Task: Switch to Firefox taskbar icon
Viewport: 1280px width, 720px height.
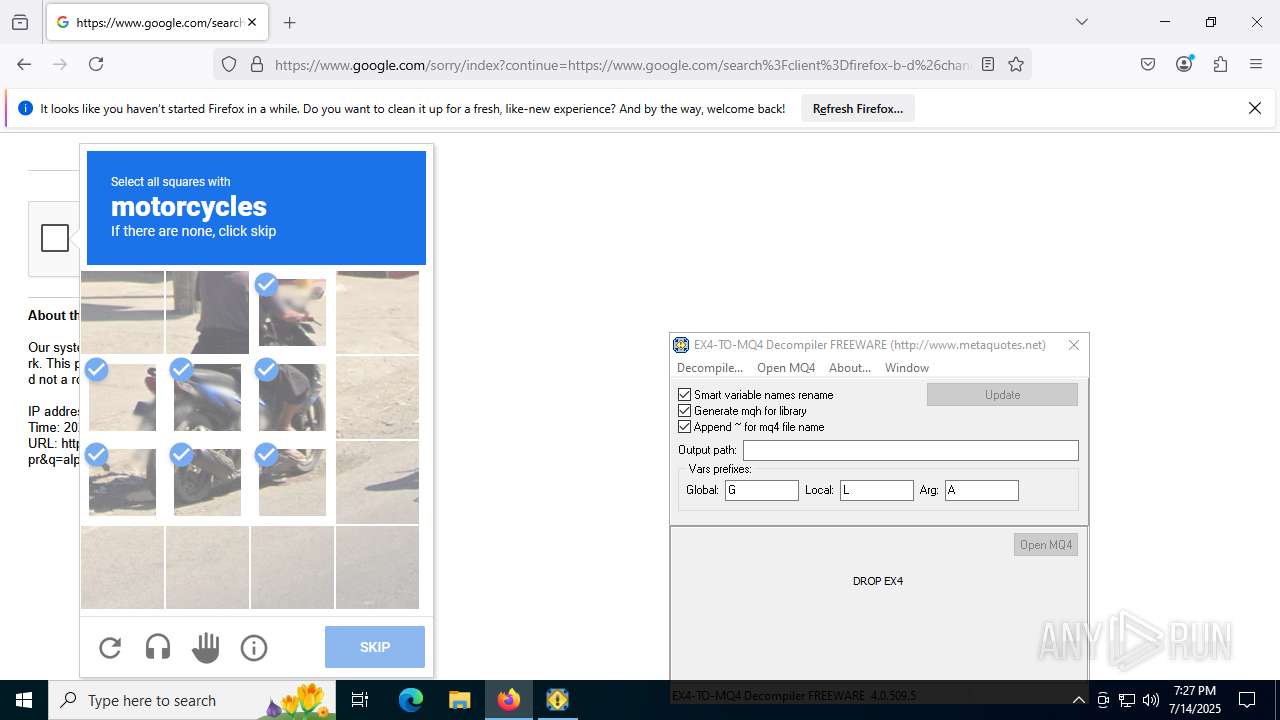Action: tap(509, 700)
